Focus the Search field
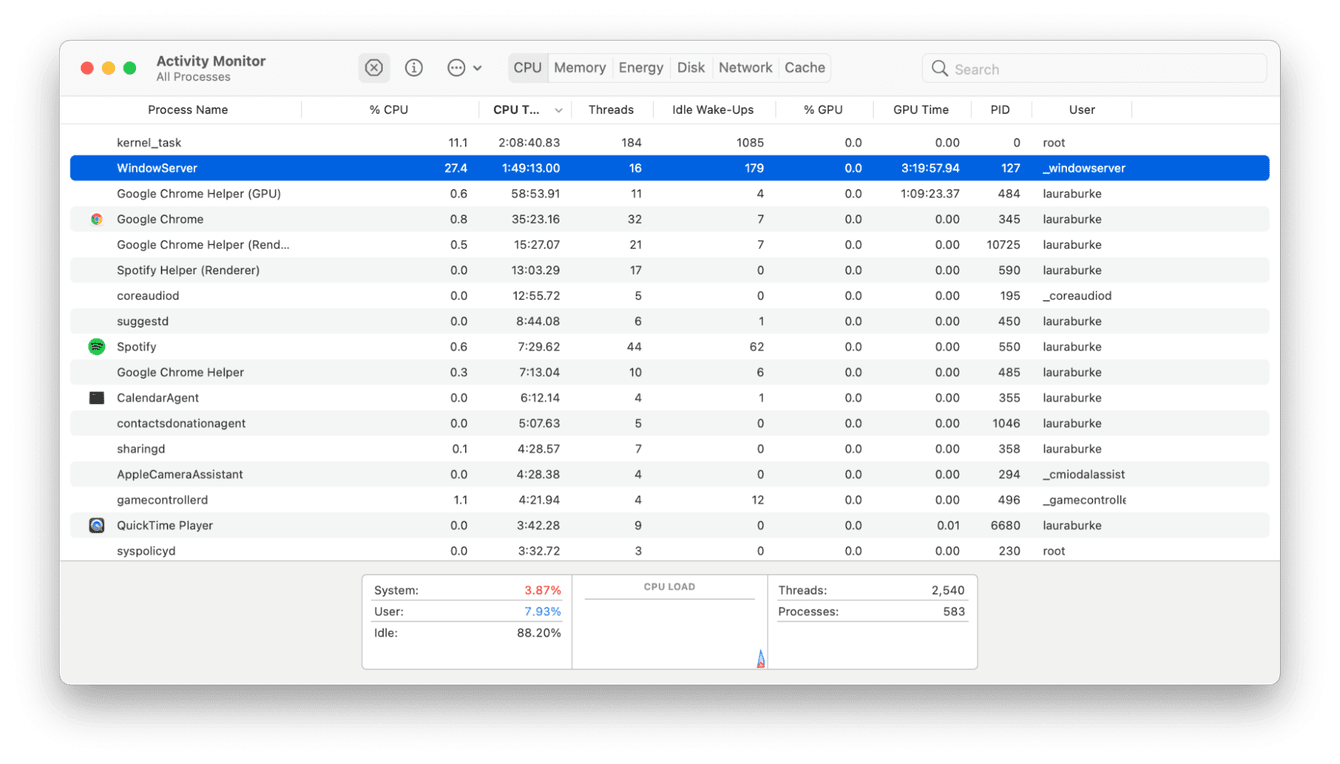 click(x=1094, y=68)
